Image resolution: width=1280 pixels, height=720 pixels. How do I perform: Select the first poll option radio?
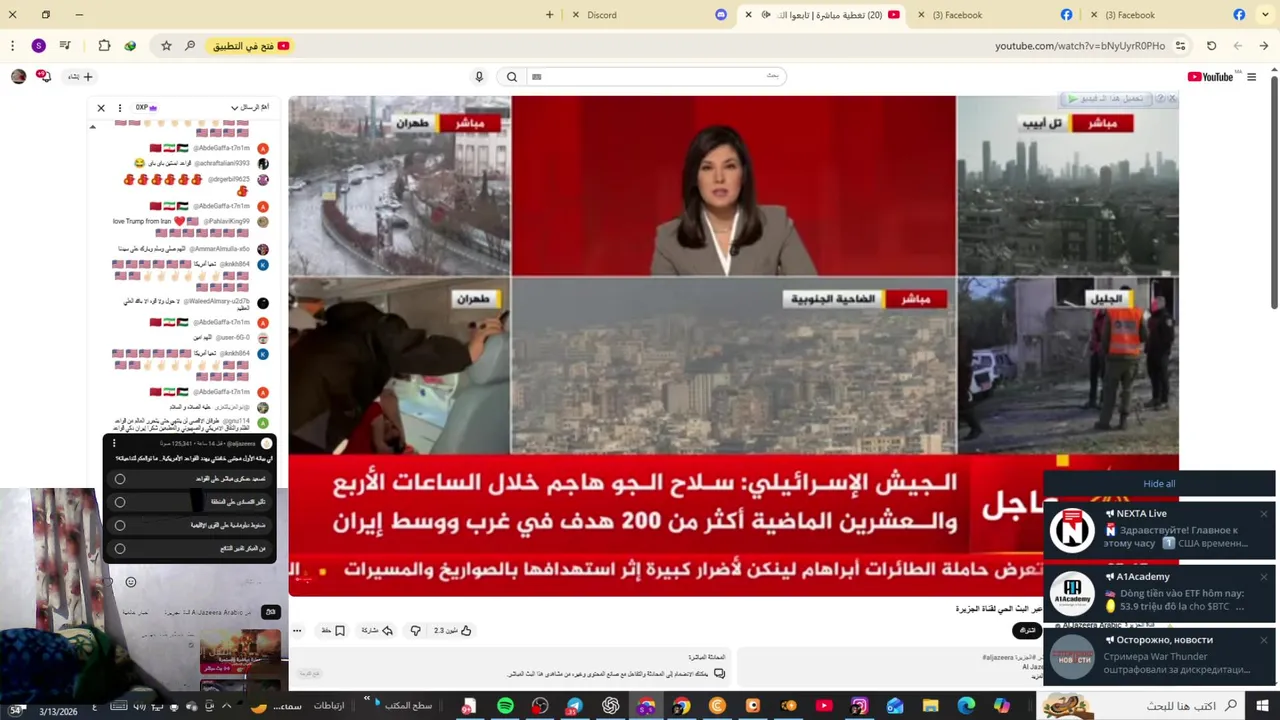(120, 480)
